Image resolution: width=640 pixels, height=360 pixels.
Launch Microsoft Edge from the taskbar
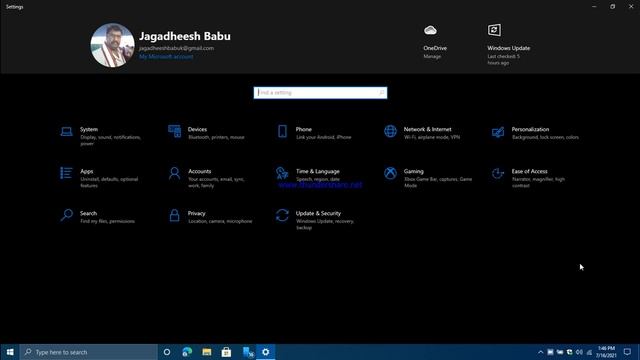tap(187, 352)
